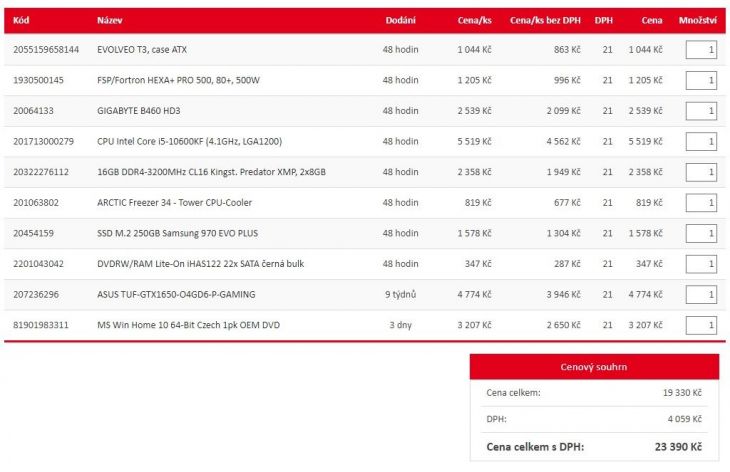The width and height of the screenshot is (730, 472).
Task: Click product code 201063802
Action: pyautogui.click(x=36, y=203)
